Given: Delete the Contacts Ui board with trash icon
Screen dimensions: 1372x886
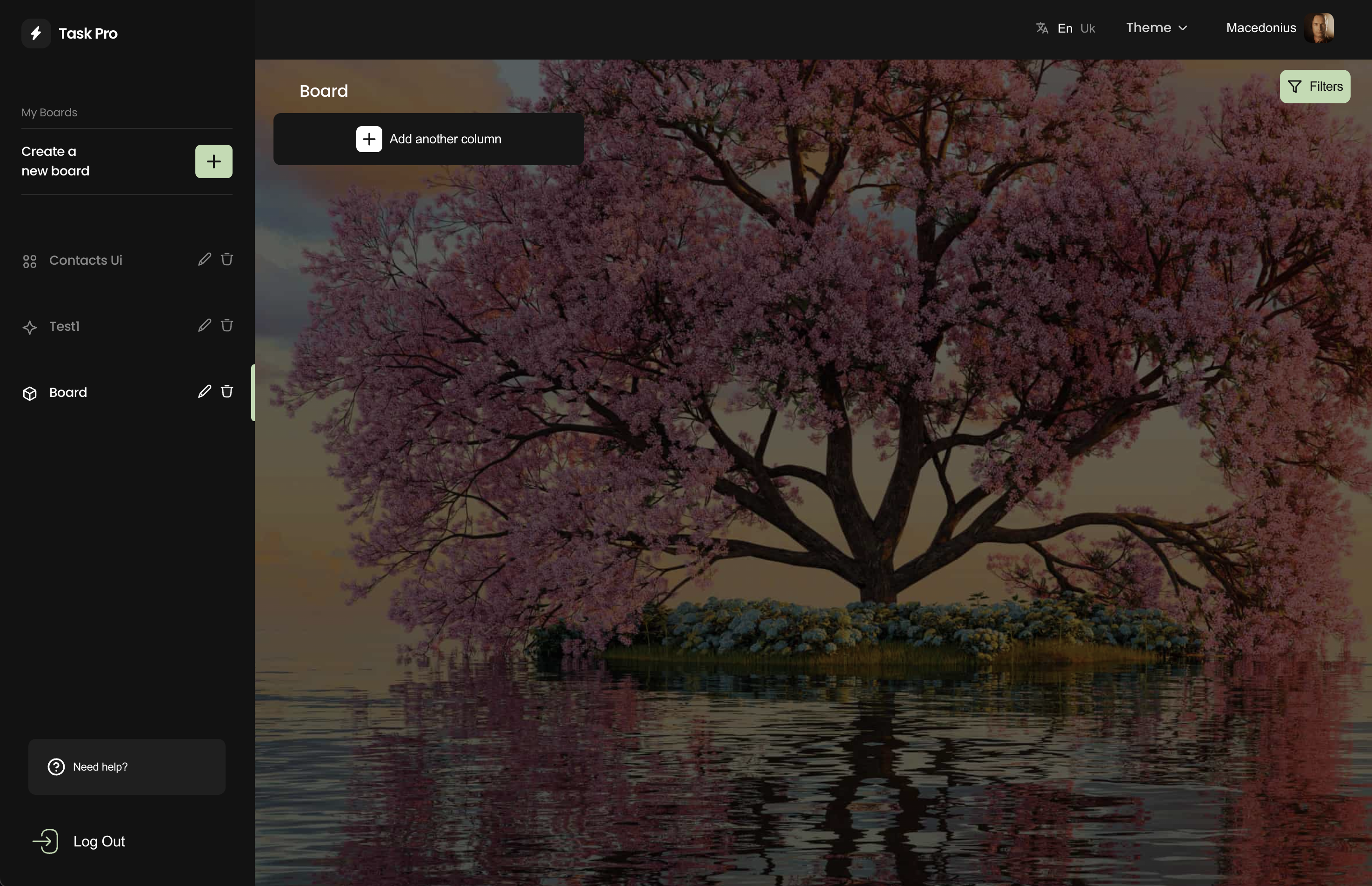Looking at the screenshot, I should pyautogui.click(x=226, y=260).
